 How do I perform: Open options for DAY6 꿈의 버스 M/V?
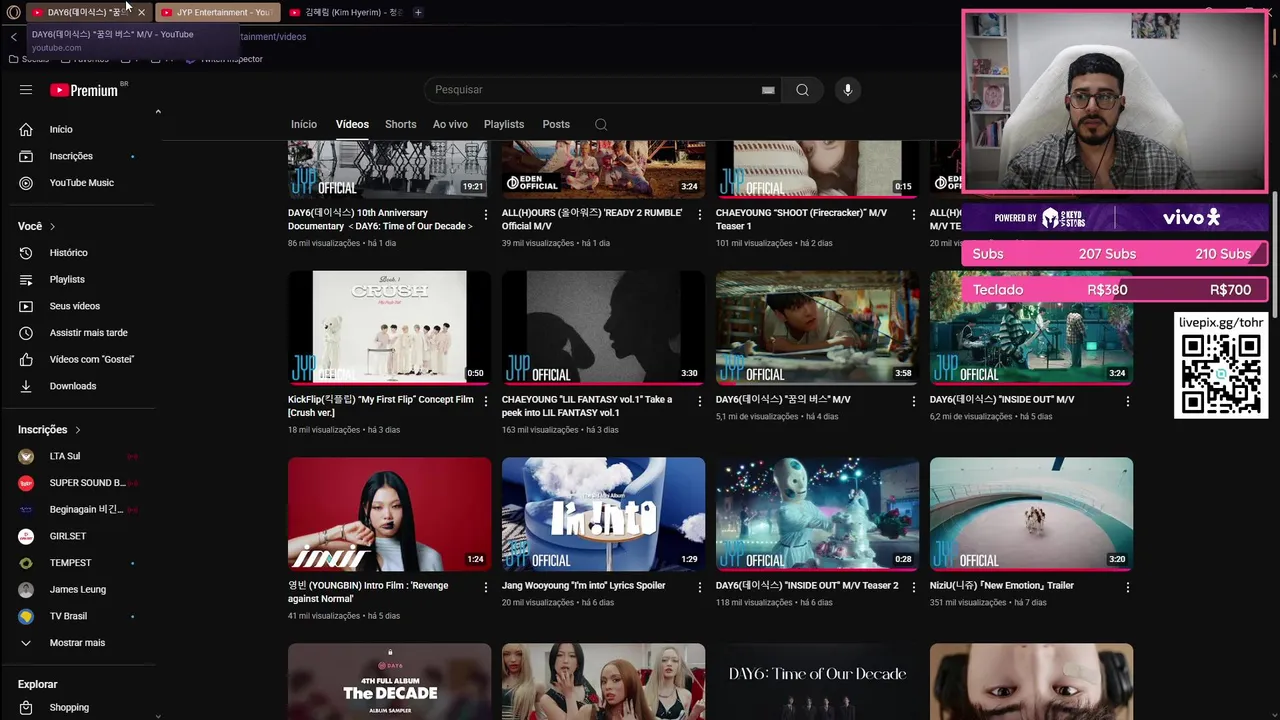coord(913,401)
